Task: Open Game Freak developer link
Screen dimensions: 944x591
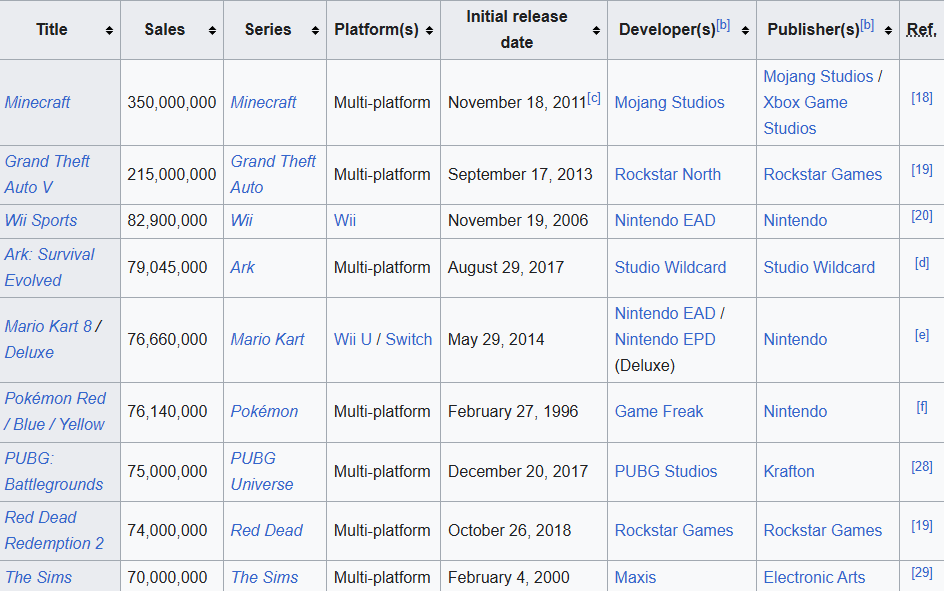Action: tap(659, 412)
